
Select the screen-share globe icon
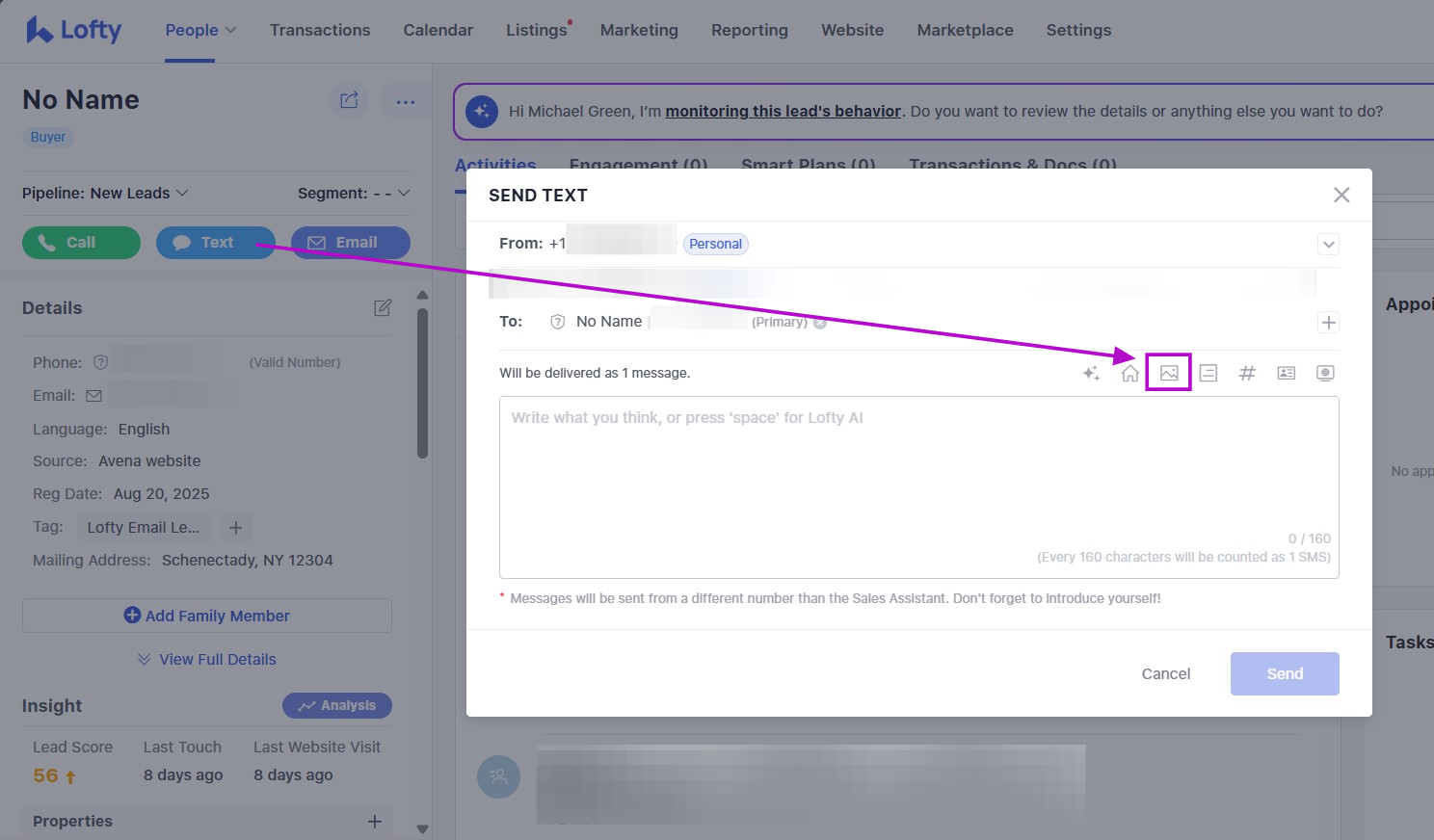click(x=1325, y=373)
